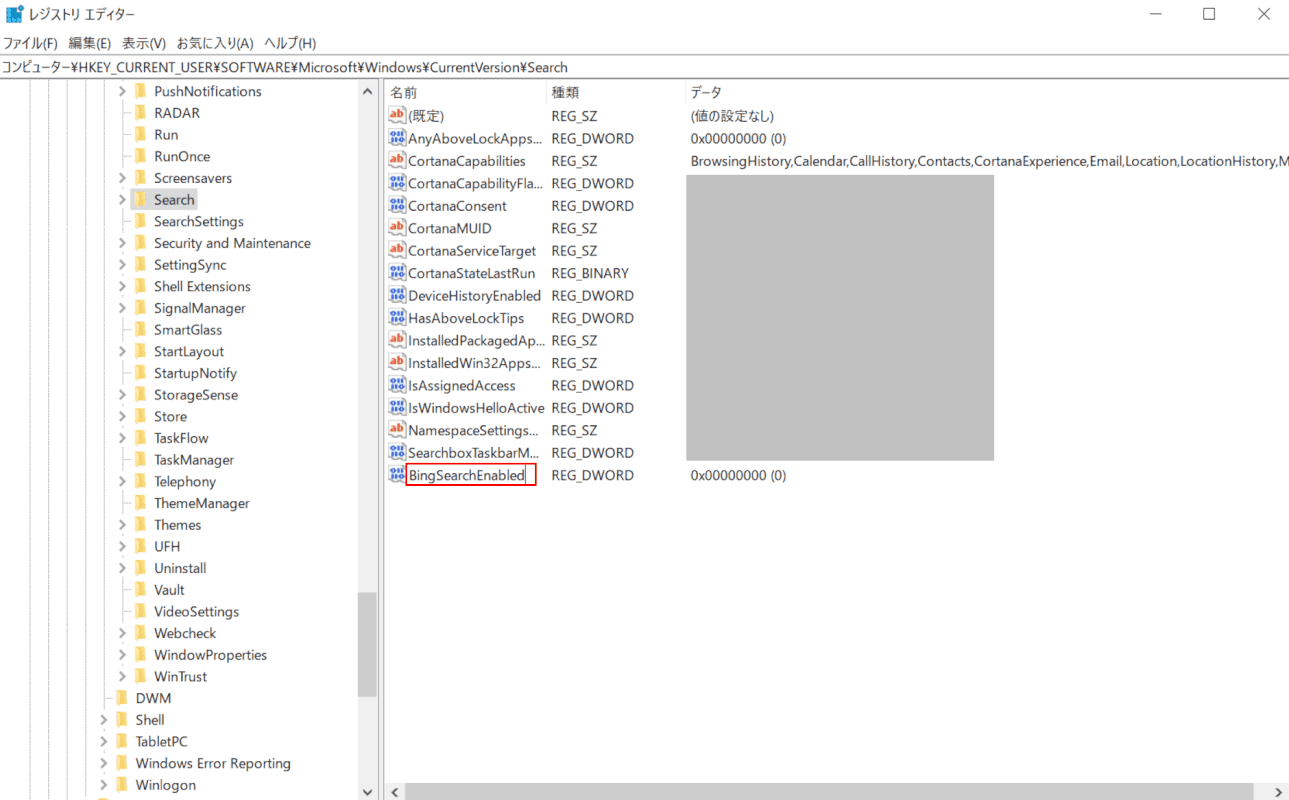Open the ヘルプ(H) menu
This screenshot has width=1289, height=800.
[290, 43]
